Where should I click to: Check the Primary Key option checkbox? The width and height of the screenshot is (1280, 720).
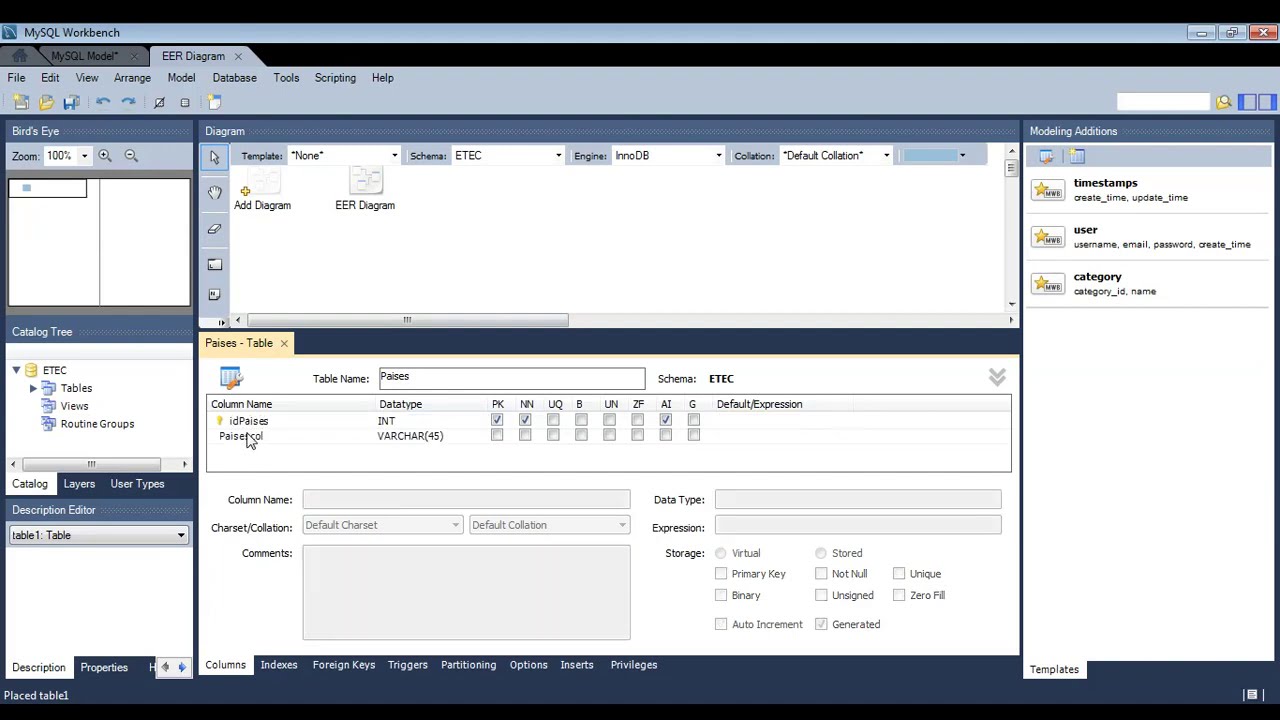[x=721, y=574]
